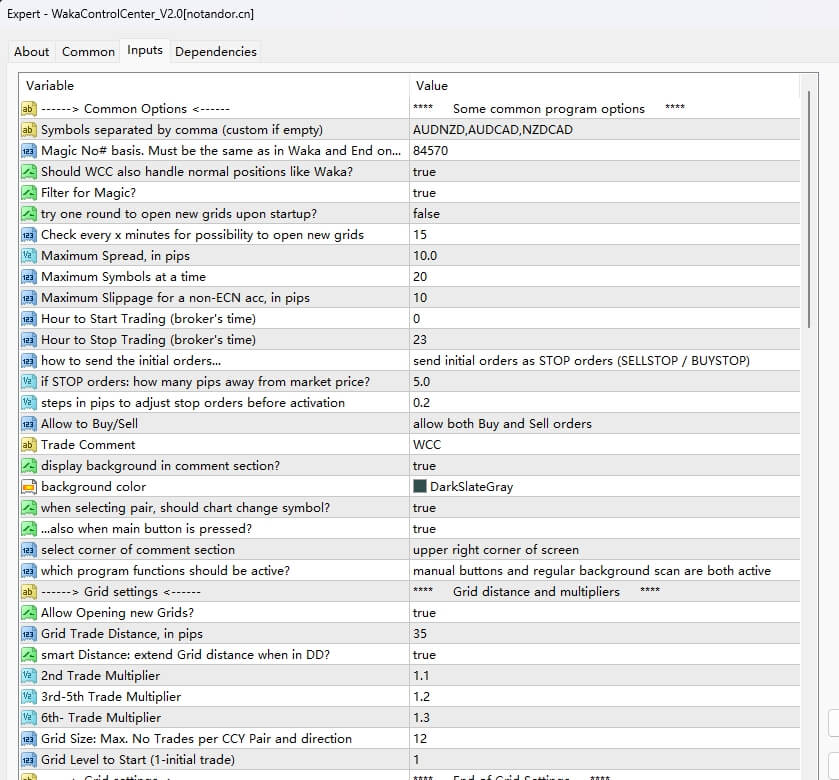
Task: Sort by the Variable column header
Action: (x=50, y=86)
